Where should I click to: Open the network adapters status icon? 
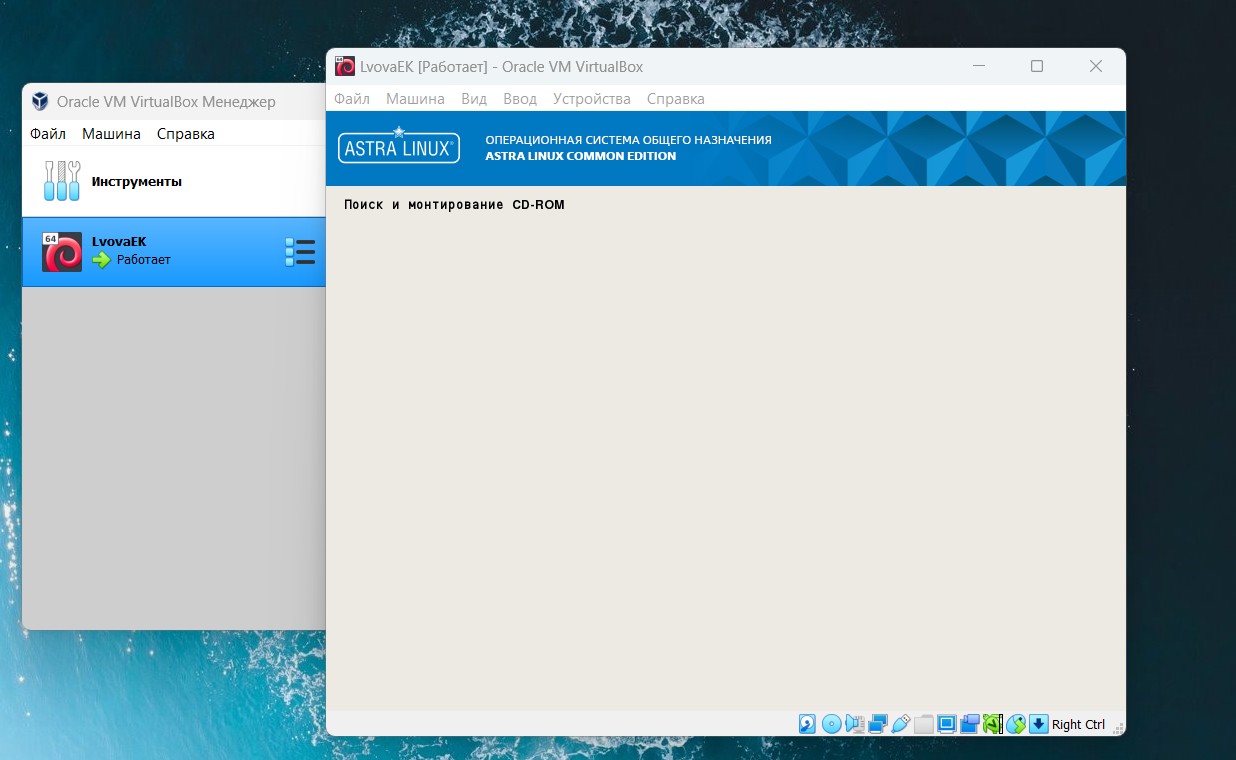tap(878, 724)
